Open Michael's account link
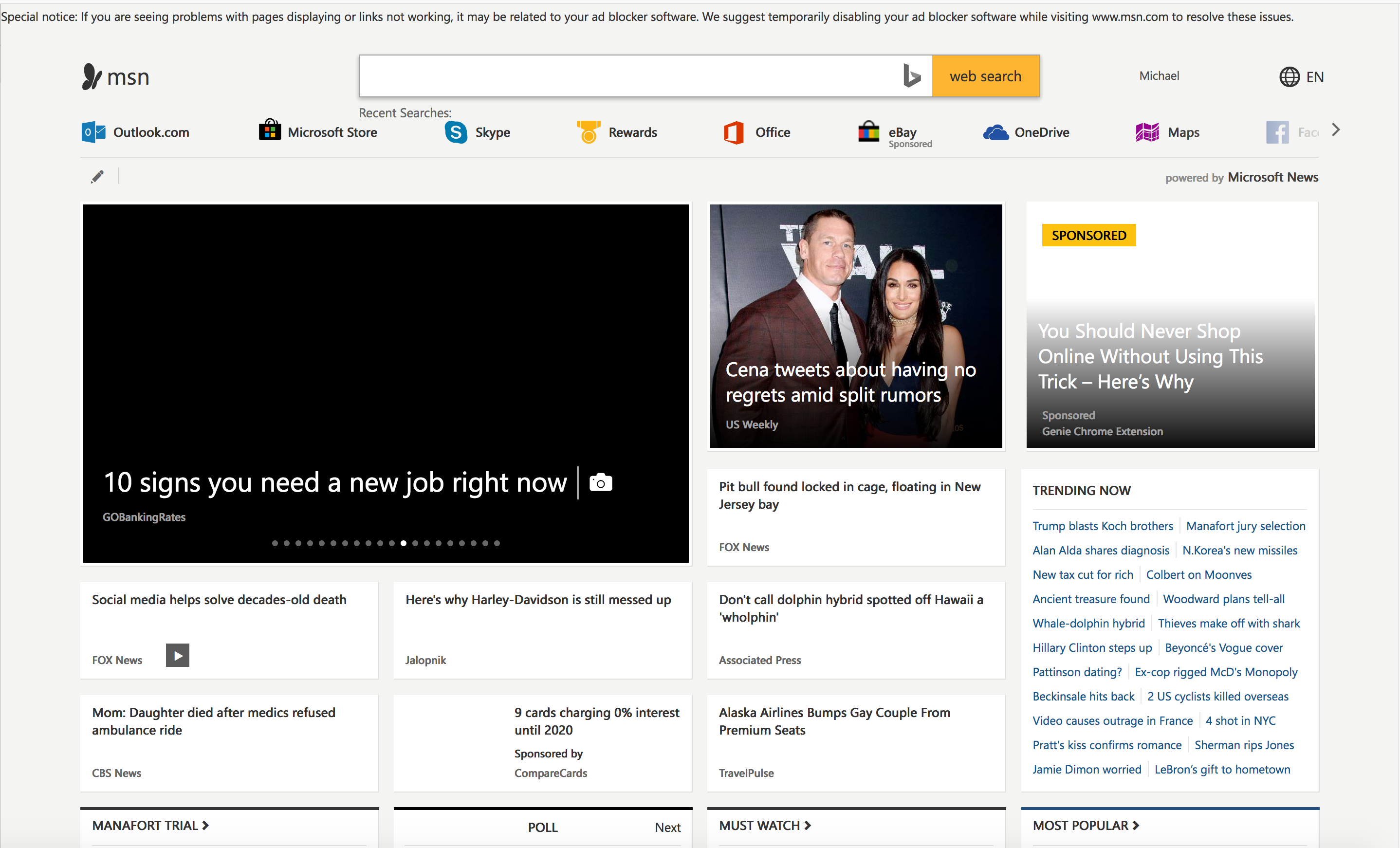 click(x=1159, y=75)
